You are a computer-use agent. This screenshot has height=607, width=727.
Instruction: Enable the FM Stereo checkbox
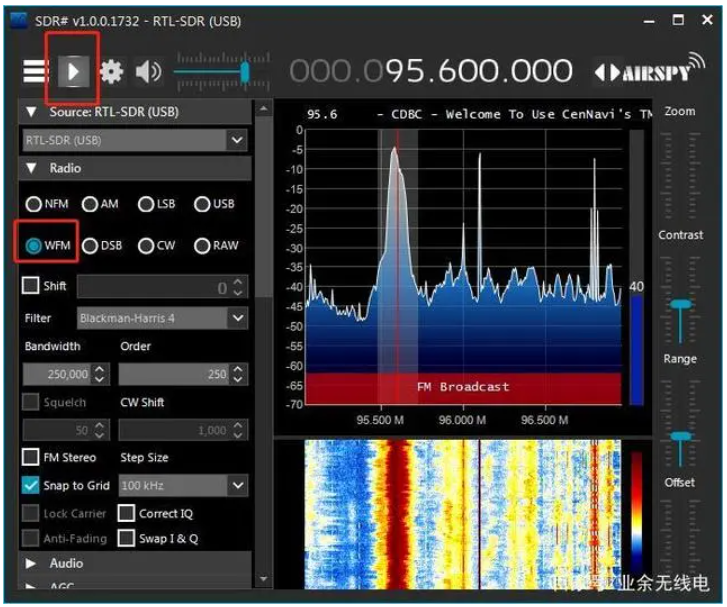[x=31, y=457]
